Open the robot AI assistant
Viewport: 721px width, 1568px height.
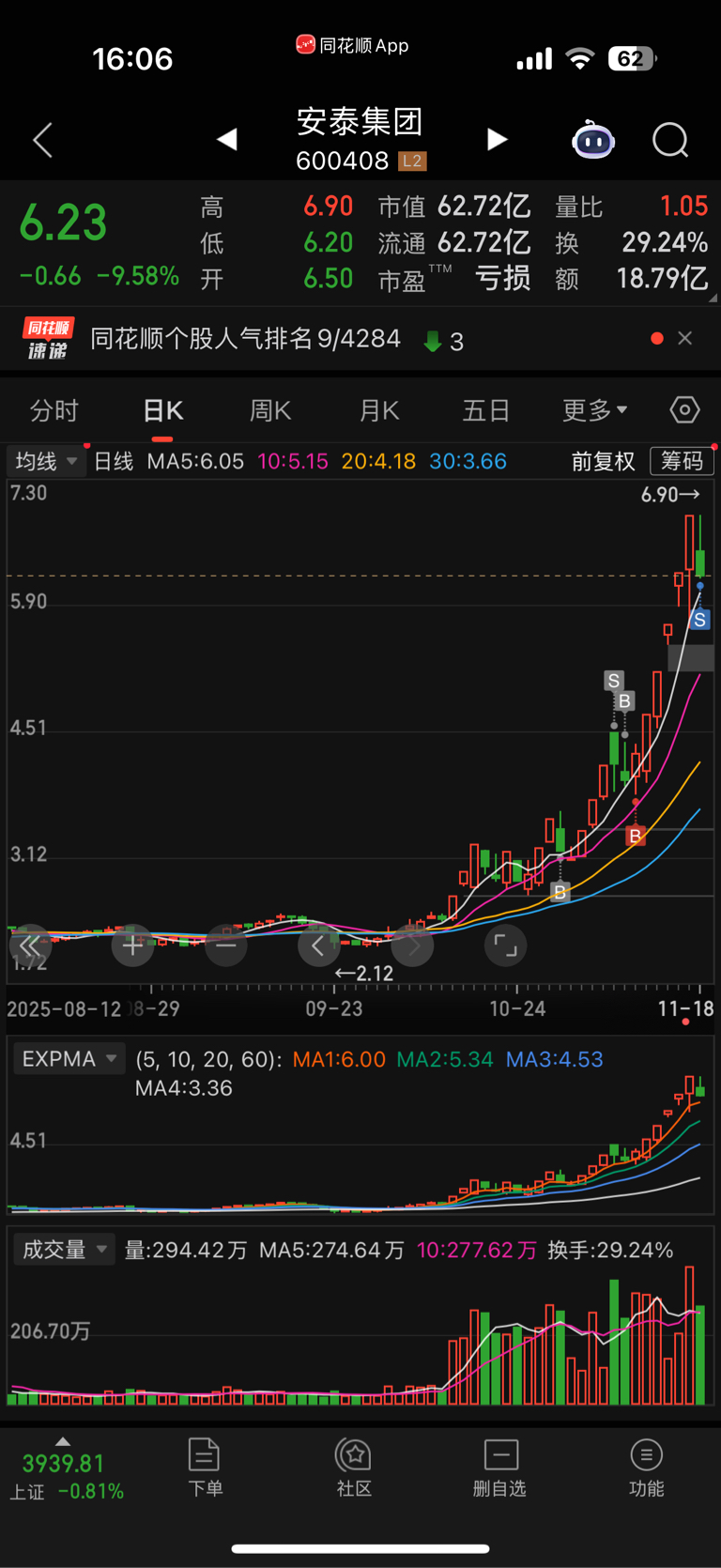click(x=593, y=141)
